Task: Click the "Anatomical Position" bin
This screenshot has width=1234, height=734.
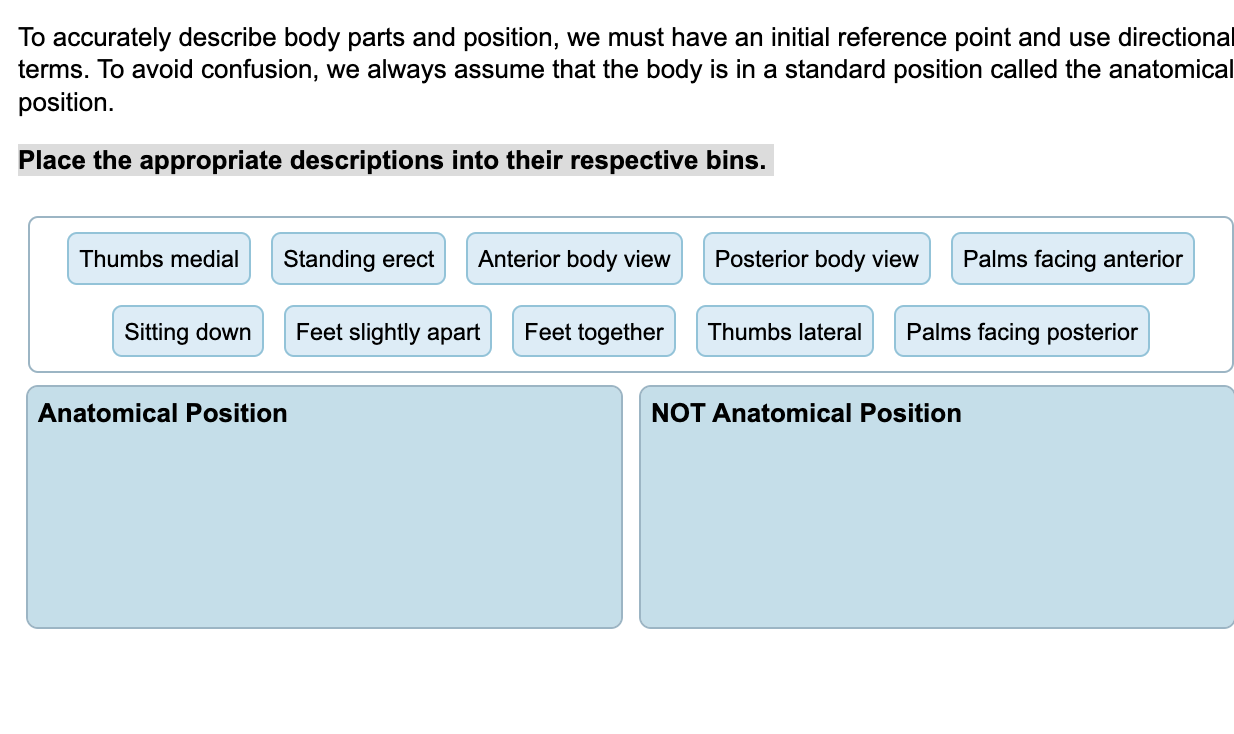Action: click(x=325, y=510)
